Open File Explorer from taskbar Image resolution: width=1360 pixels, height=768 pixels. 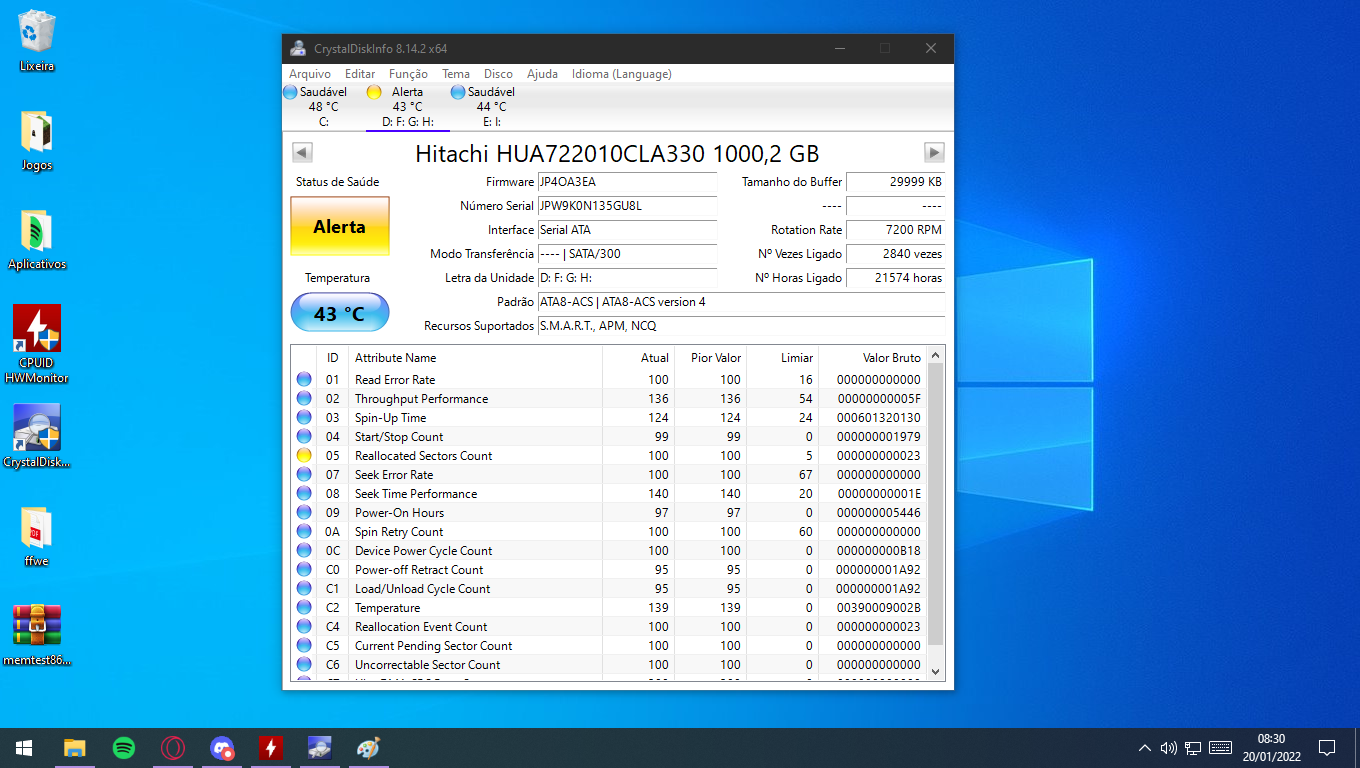click(74, 748)
